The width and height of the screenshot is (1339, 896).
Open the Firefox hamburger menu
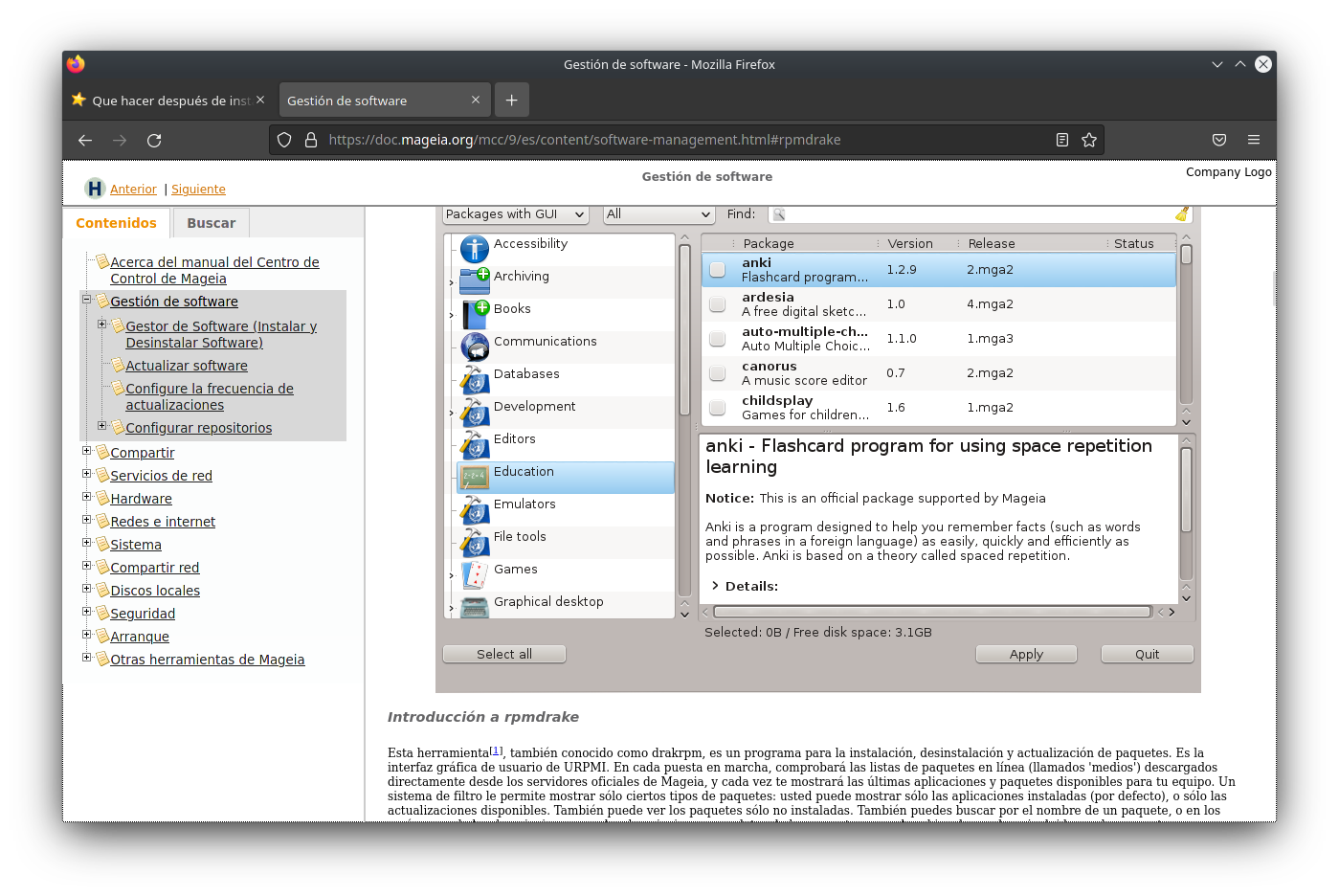(1254, 140)
